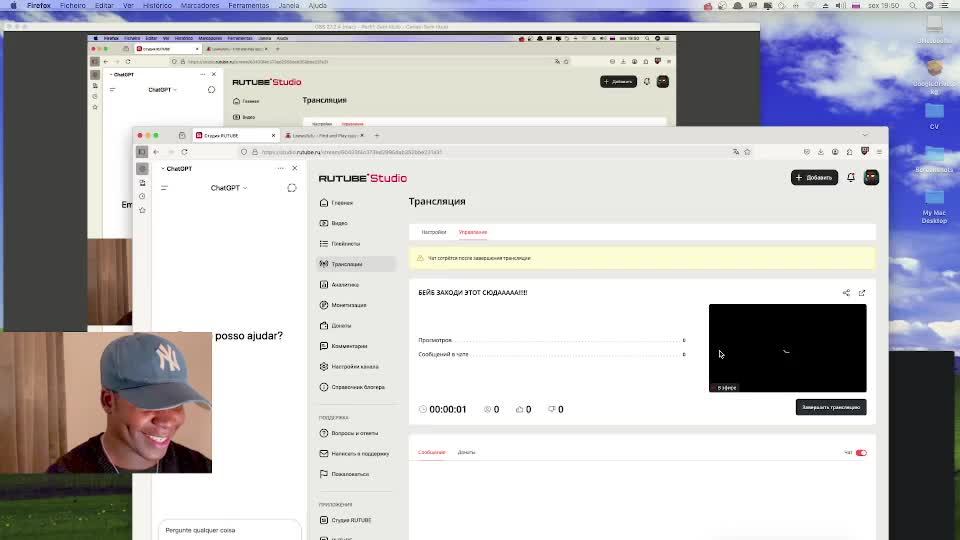Open the CV folder on the desktop
The image size is (960, 540).
click(x=934, y=116)
